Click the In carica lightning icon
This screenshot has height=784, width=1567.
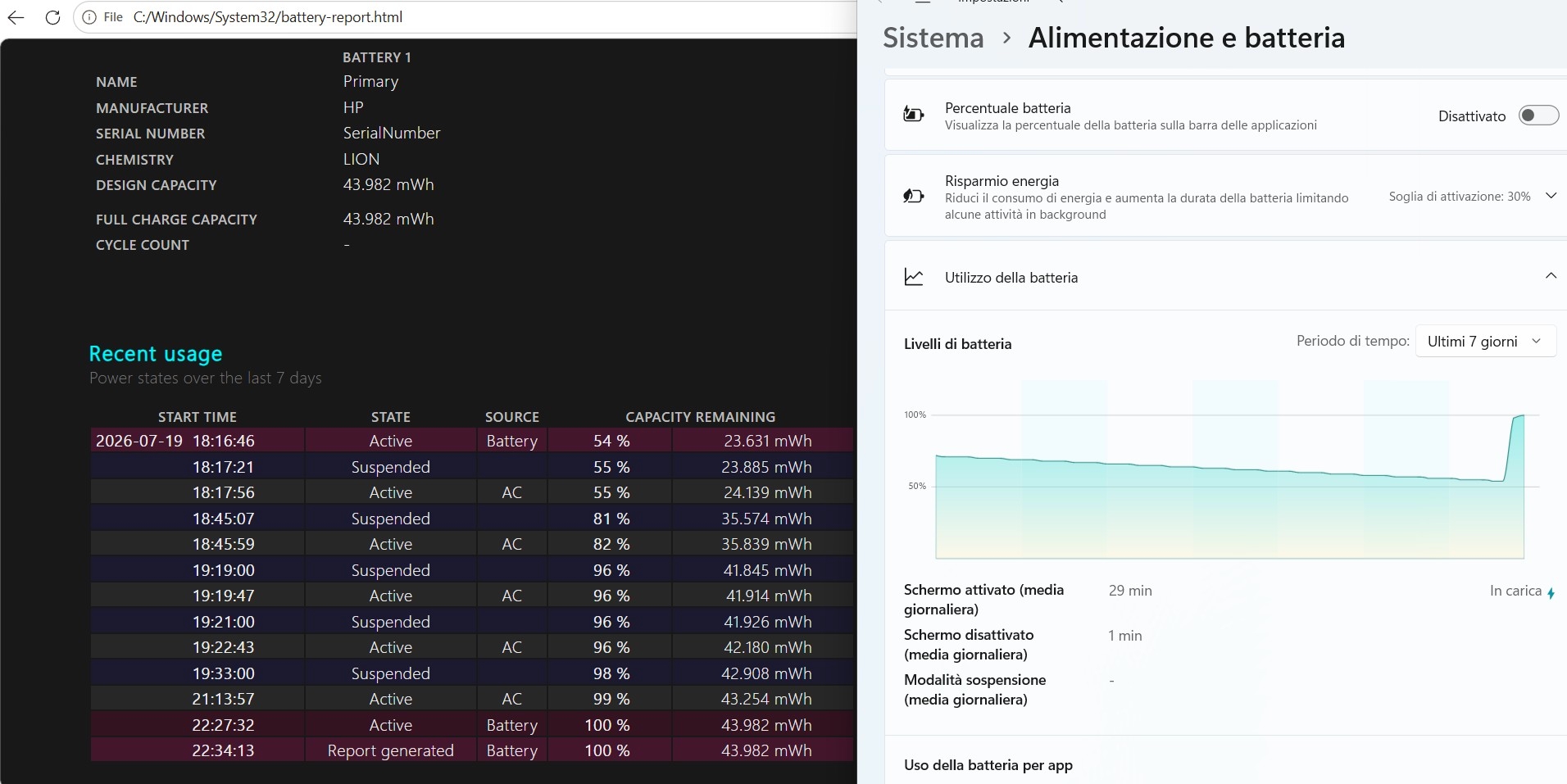(x=1551, y=593)
